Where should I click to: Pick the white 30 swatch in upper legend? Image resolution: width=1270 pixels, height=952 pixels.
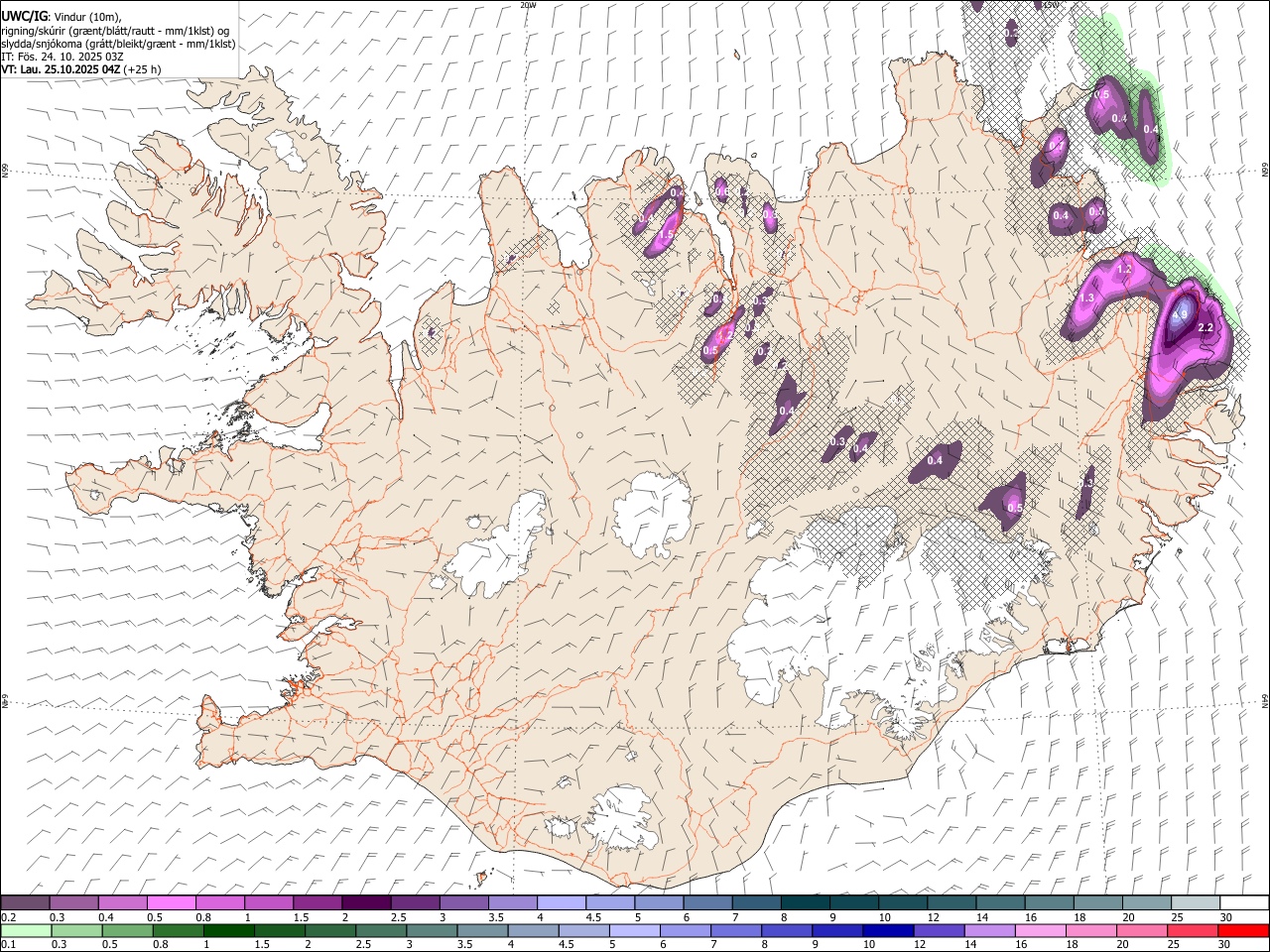coord(1243,902)
